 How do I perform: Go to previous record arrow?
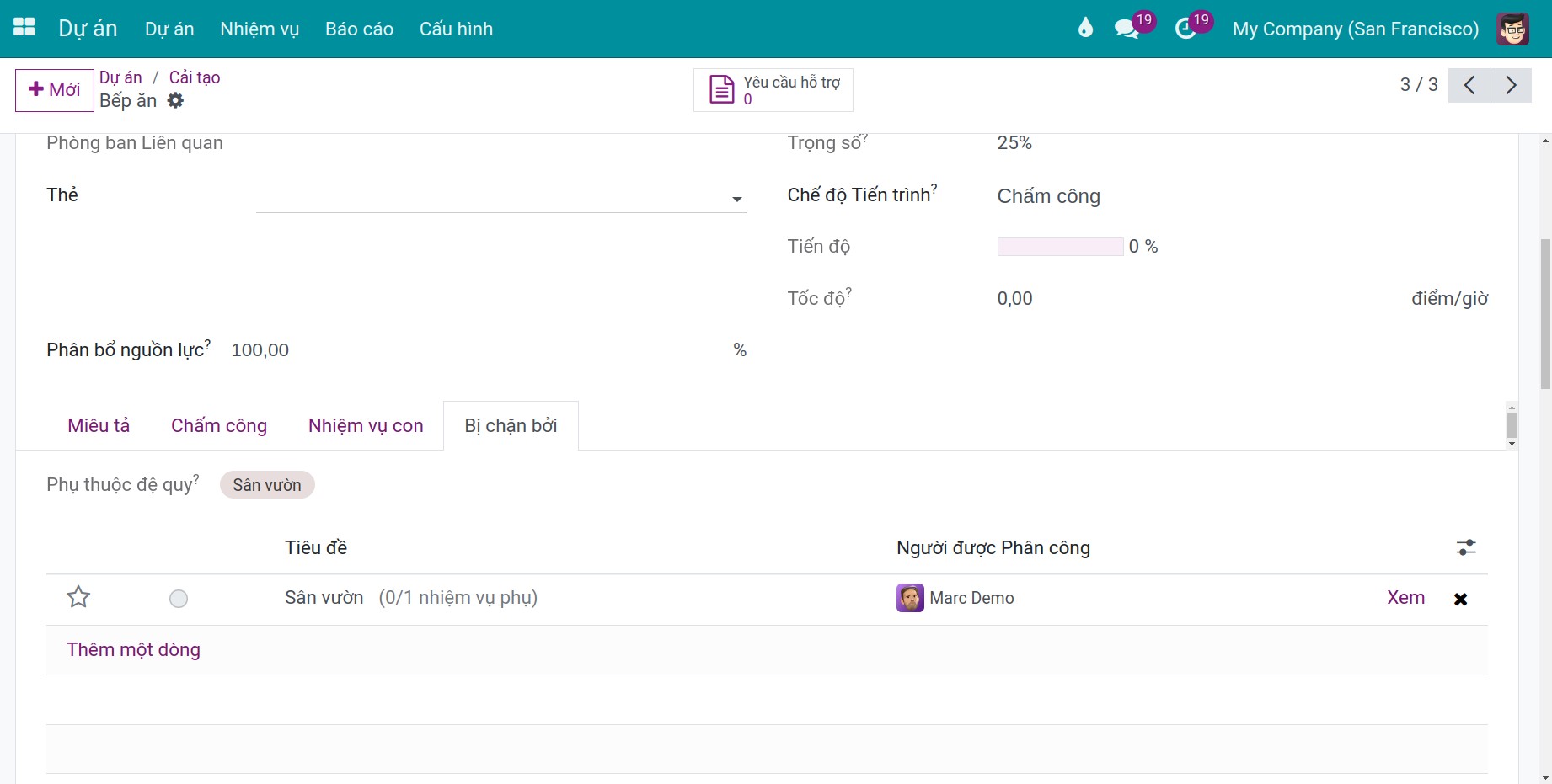pyautogui.click(x=1469, y=85)
